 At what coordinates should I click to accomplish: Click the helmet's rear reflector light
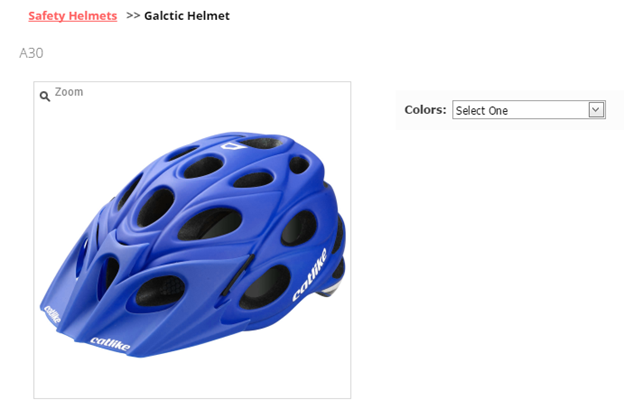point(330,289)
